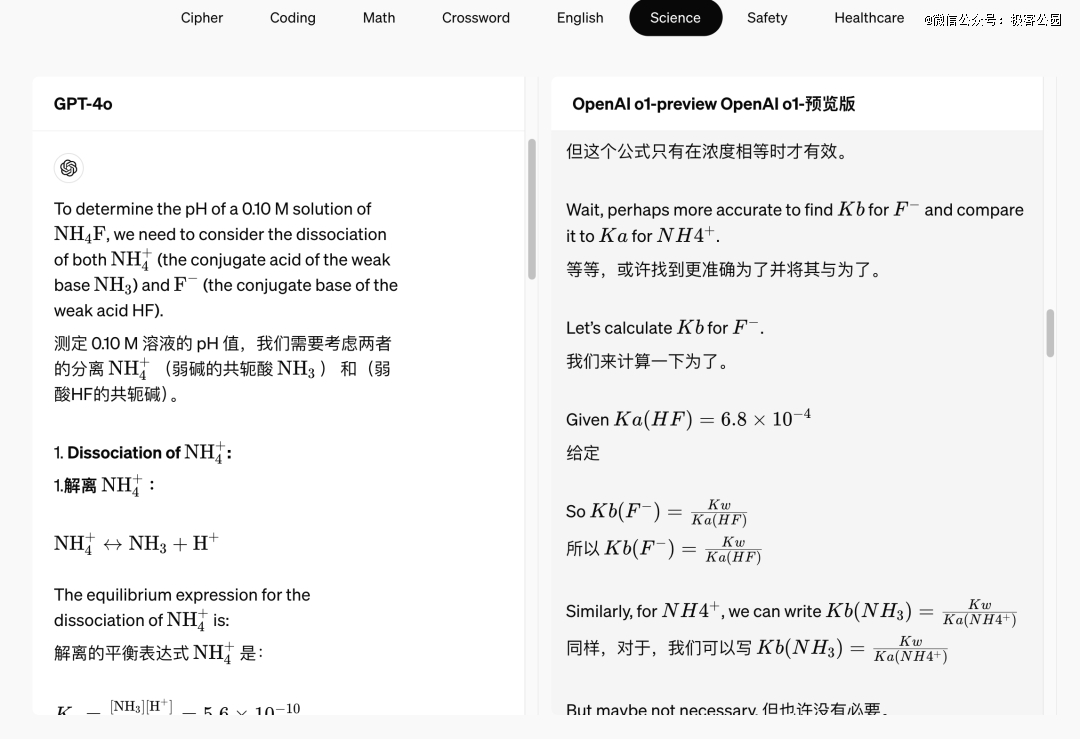Open the Coding tab
The width and height of the screenshot is (1080, 739).
tap(293, 18)
